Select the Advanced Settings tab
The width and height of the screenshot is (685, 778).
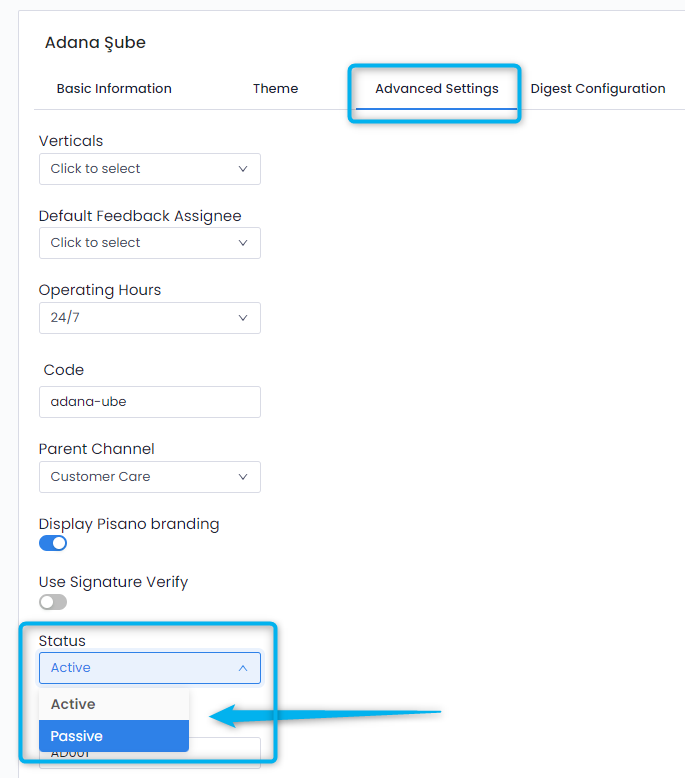click(436, 89)
